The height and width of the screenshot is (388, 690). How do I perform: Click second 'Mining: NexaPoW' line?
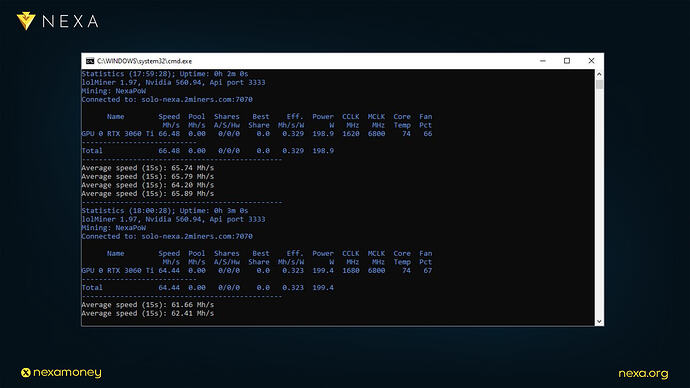(x=114, y=228)
